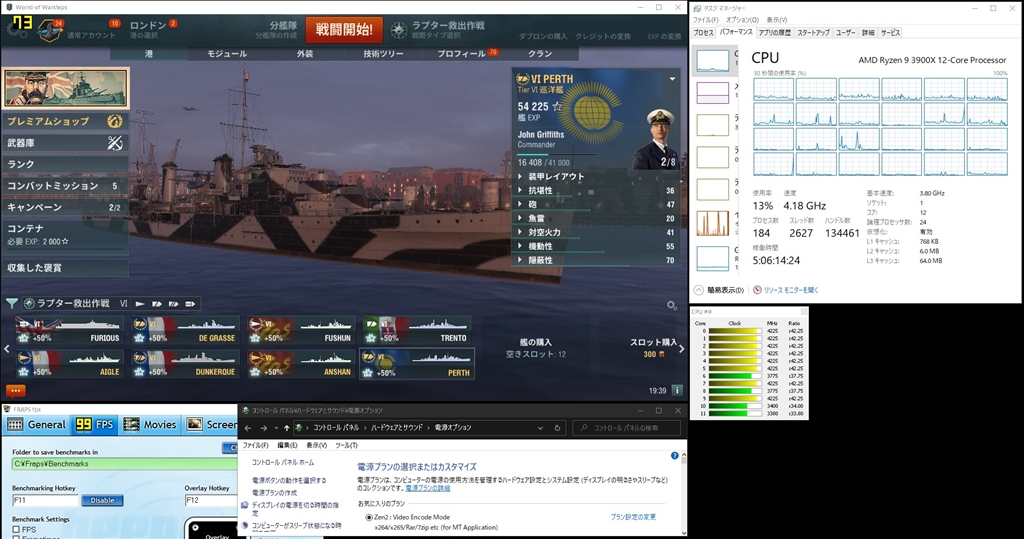
Task: Select the FURIOUS ship card
Action: 69,330
